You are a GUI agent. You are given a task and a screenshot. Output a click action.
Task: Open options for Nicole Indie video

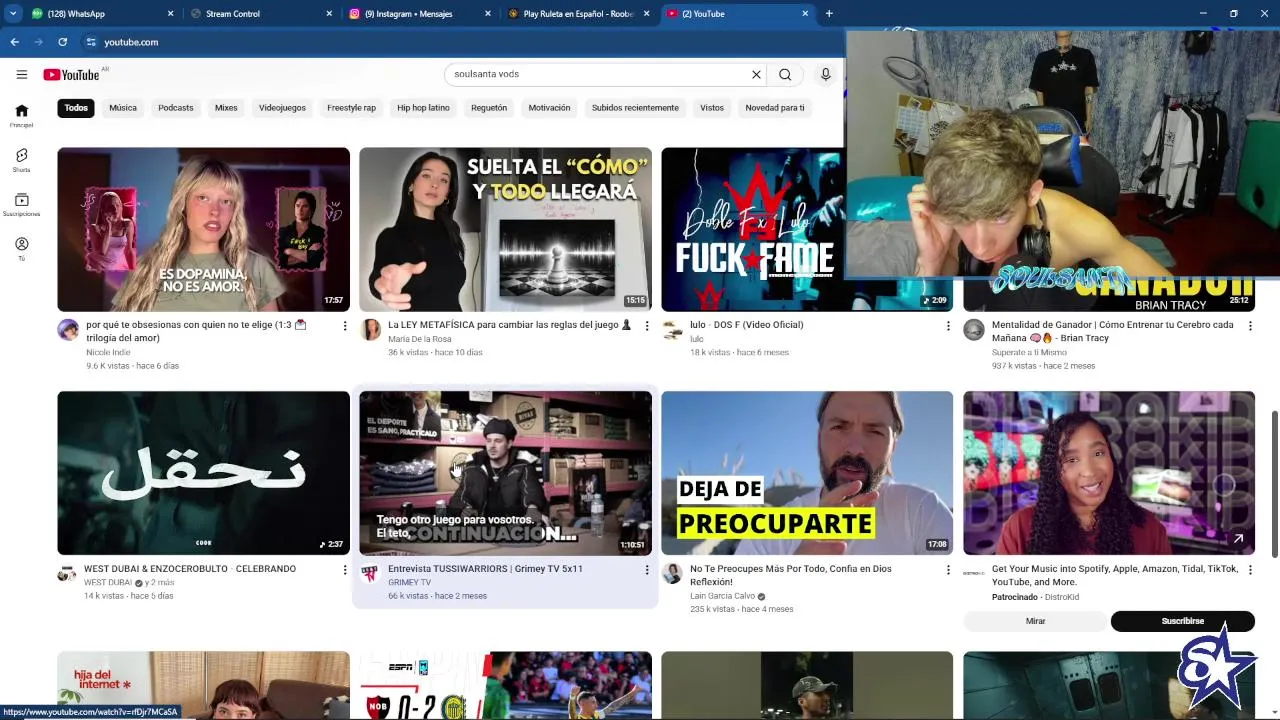(x=345, y=326)
